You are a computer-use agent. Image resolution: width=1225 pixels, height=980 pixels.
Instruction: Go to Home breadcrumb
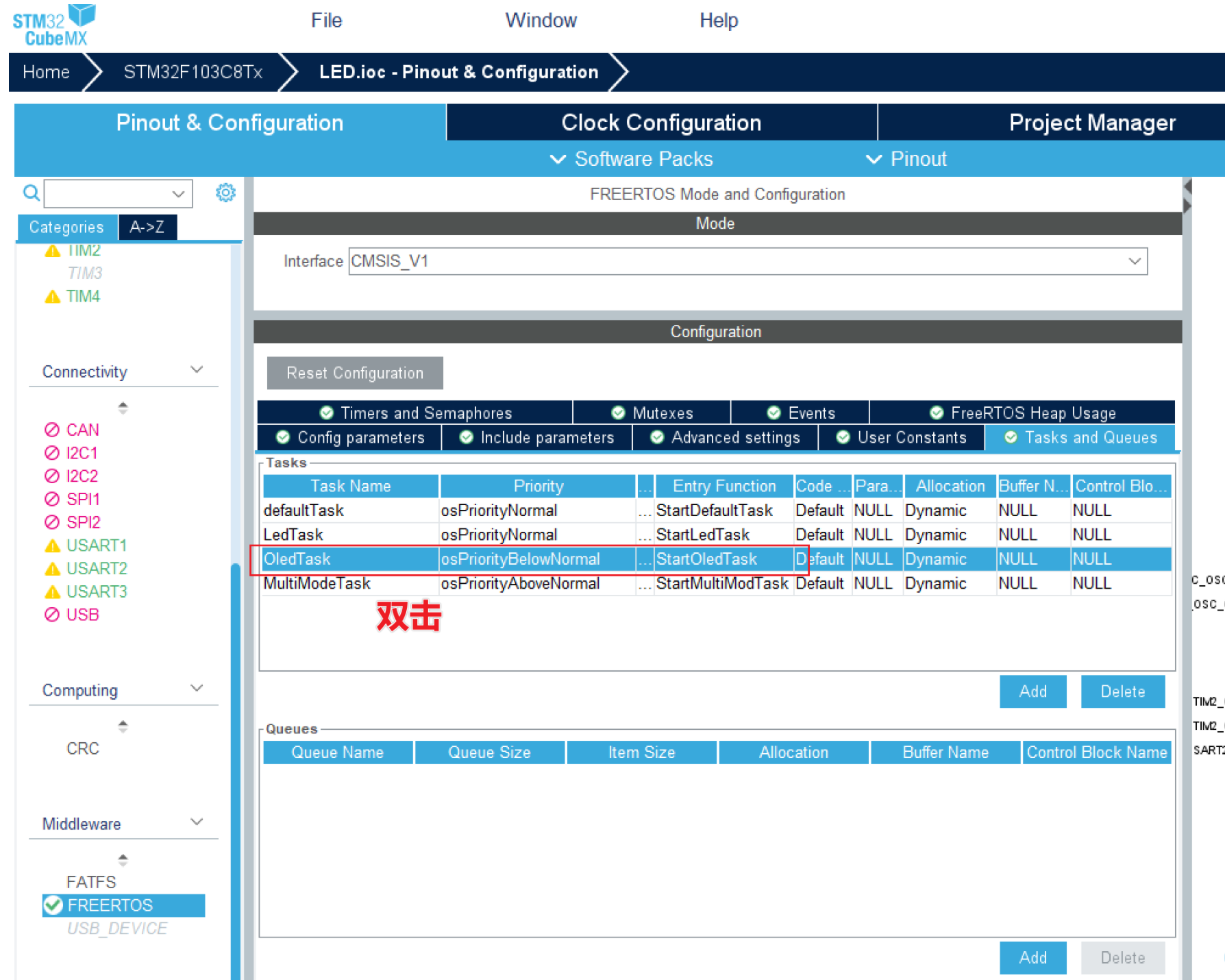click(x=46, y=72)
